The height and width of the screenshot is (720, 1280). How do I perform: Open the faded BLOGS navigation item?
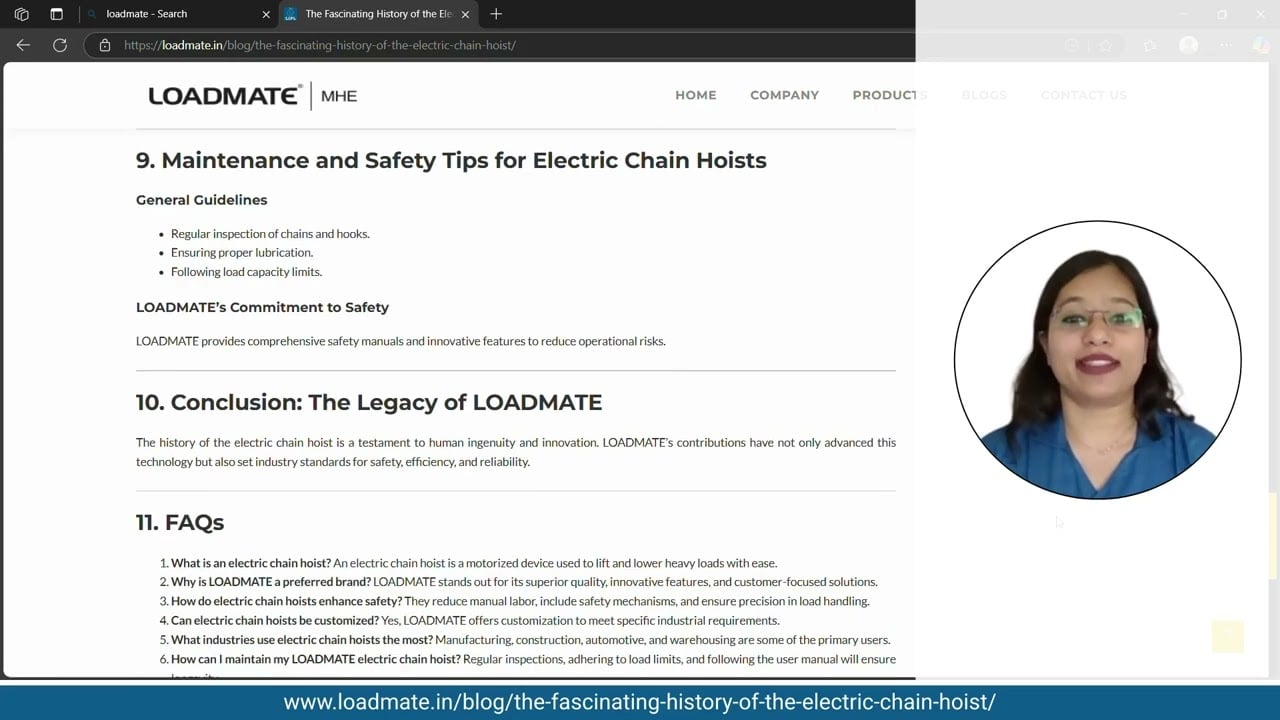(x=984, y=95)
